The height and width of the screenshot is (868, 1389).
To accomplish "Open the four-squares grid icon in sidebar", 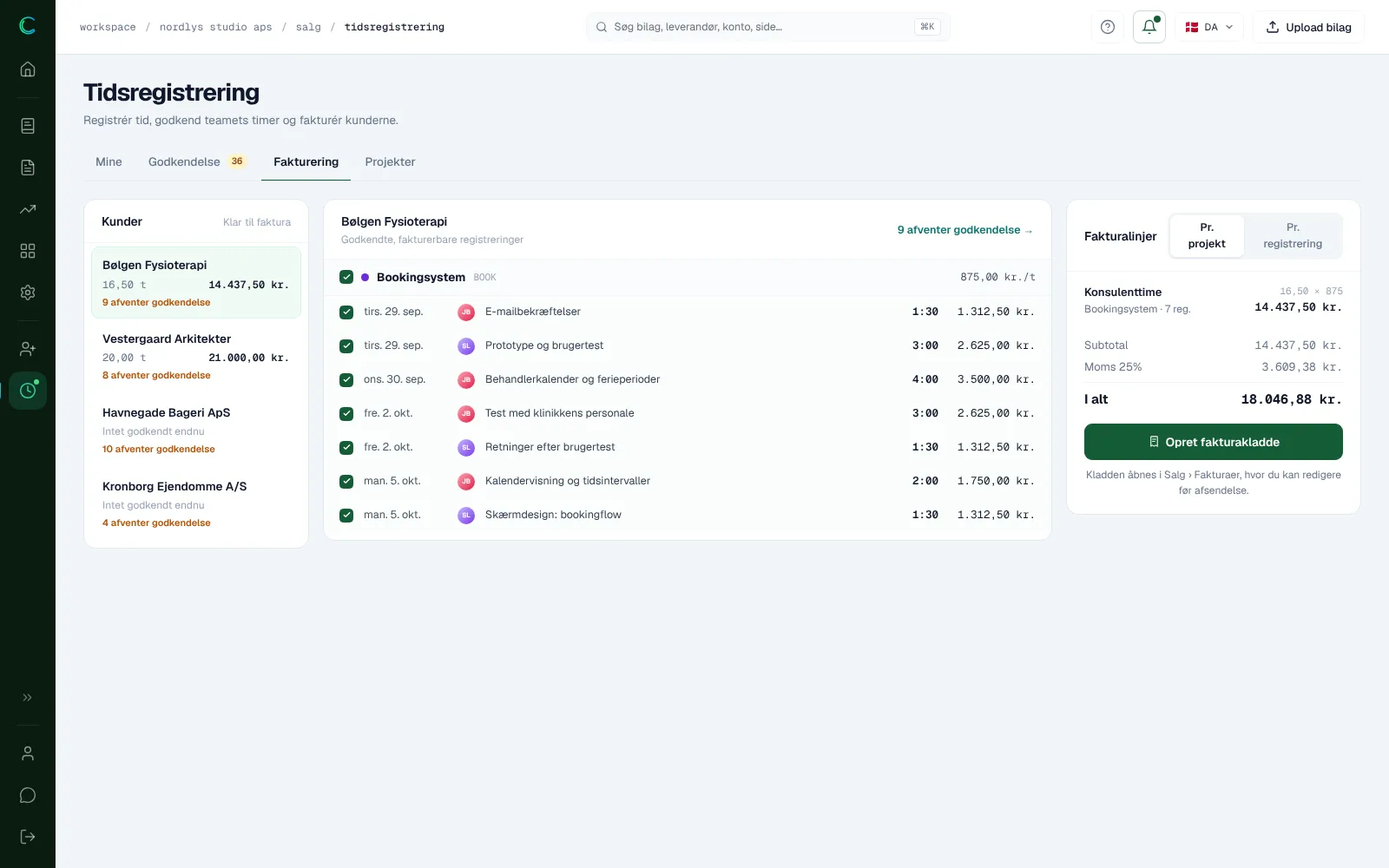I will tap(28, 251).
